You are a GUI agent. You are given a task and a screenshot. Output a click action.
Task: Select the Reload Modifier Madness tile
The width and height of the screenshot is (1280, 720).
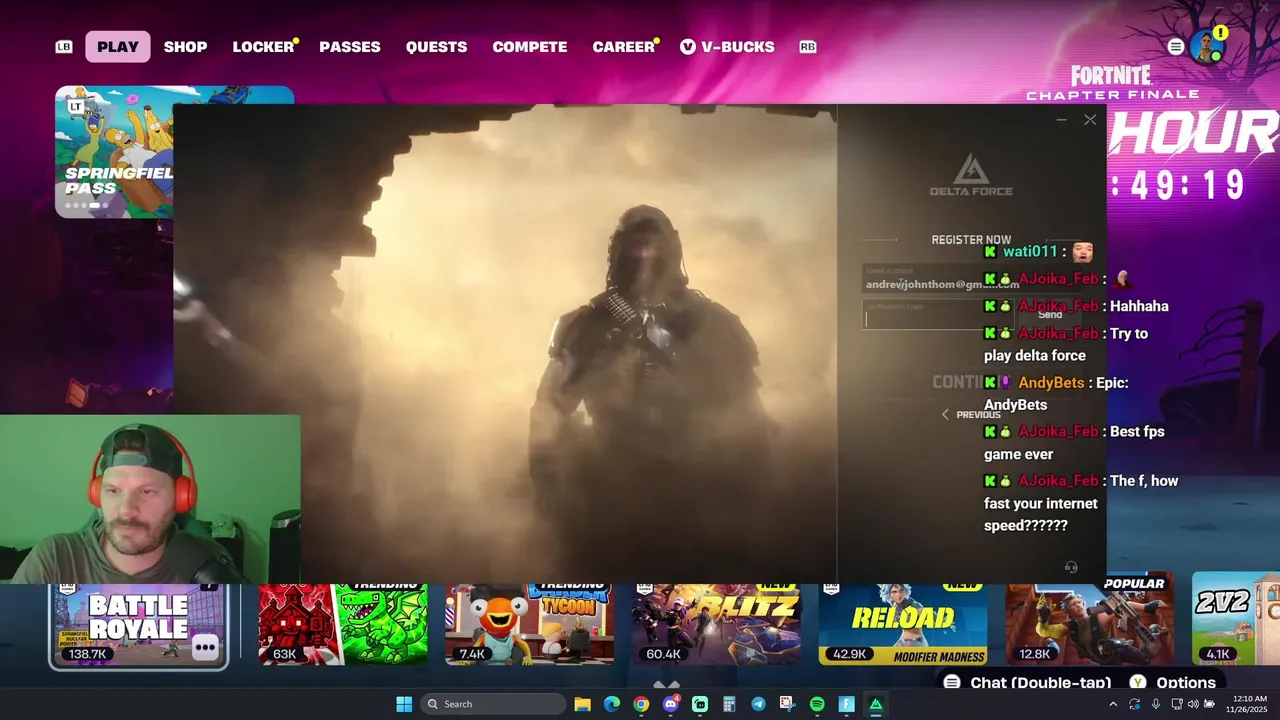coord(903,624)
